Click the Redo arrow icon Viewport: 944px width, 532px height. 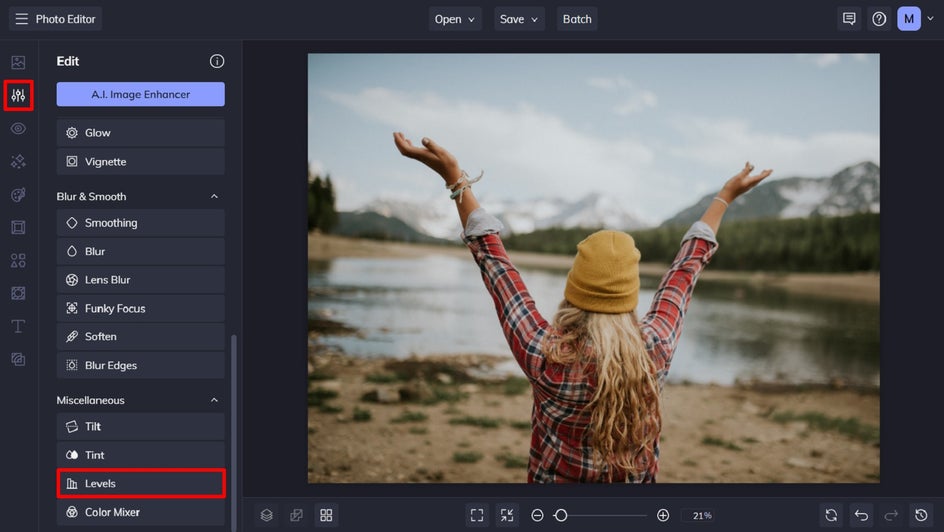point(891,515)
